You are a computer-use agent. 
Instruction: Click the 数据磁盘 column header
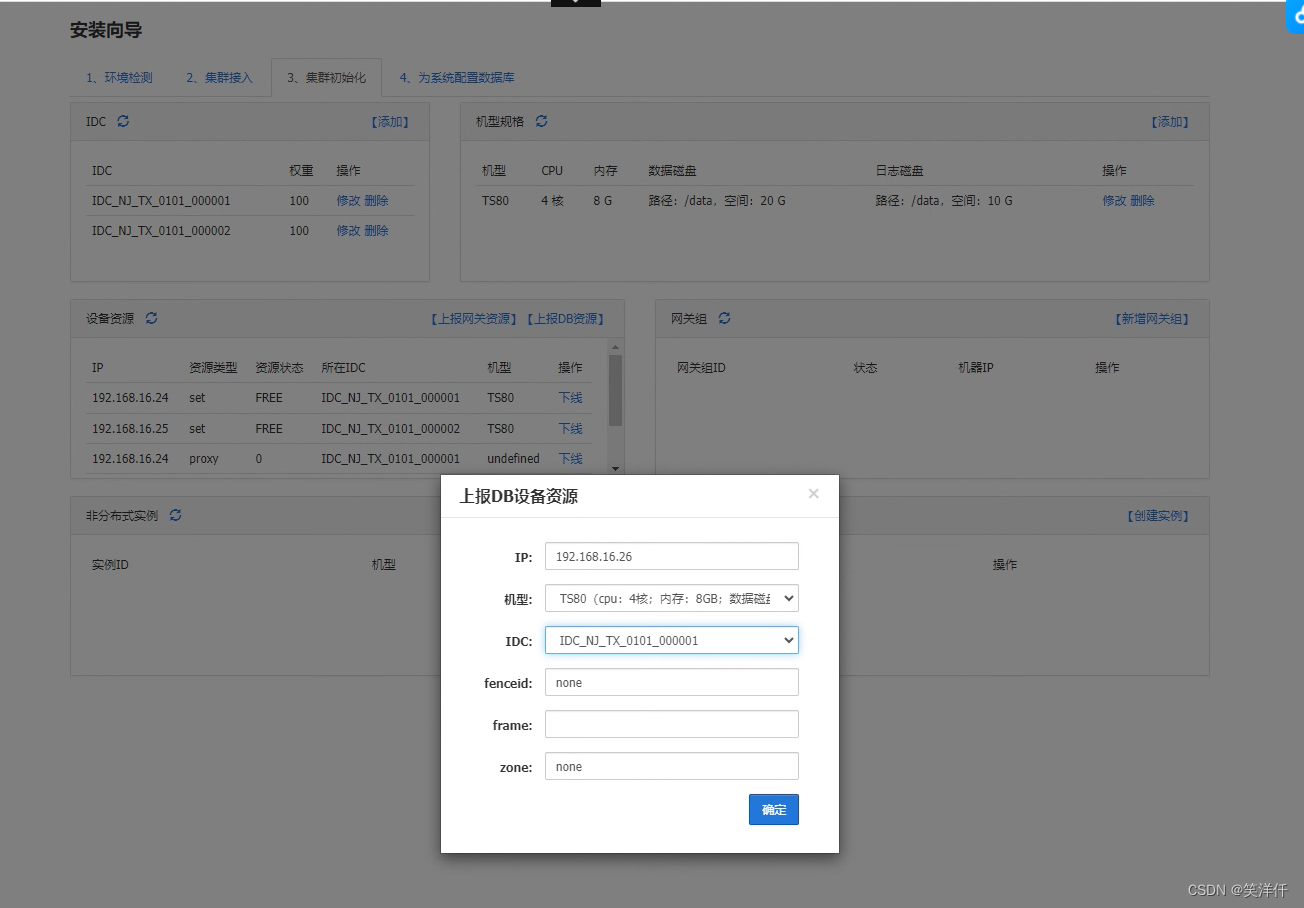(x=672, y=171)
